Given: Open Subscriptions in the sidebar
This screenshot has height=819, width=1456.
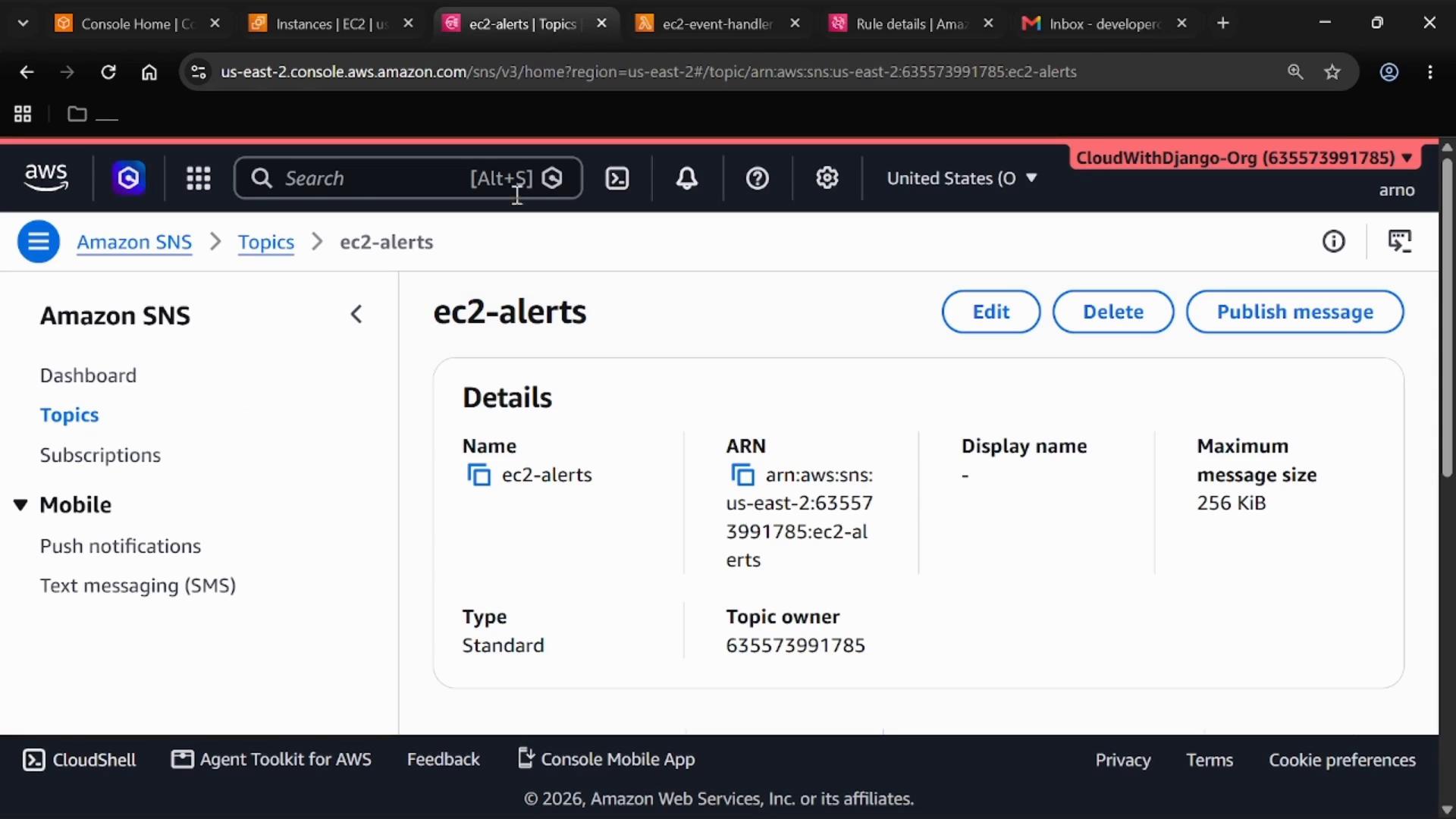Looking at the screenshot, I should pos(100,455).
